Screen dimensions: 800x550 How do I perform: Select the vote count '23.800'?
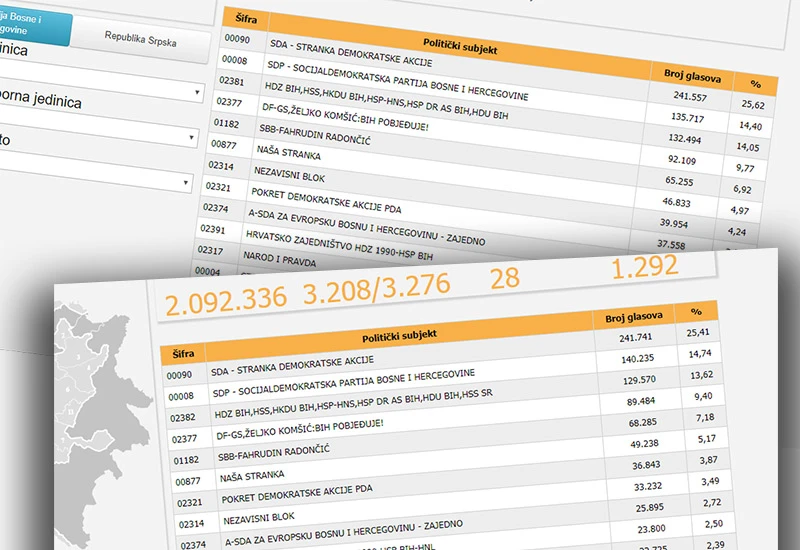pos(652,529)
